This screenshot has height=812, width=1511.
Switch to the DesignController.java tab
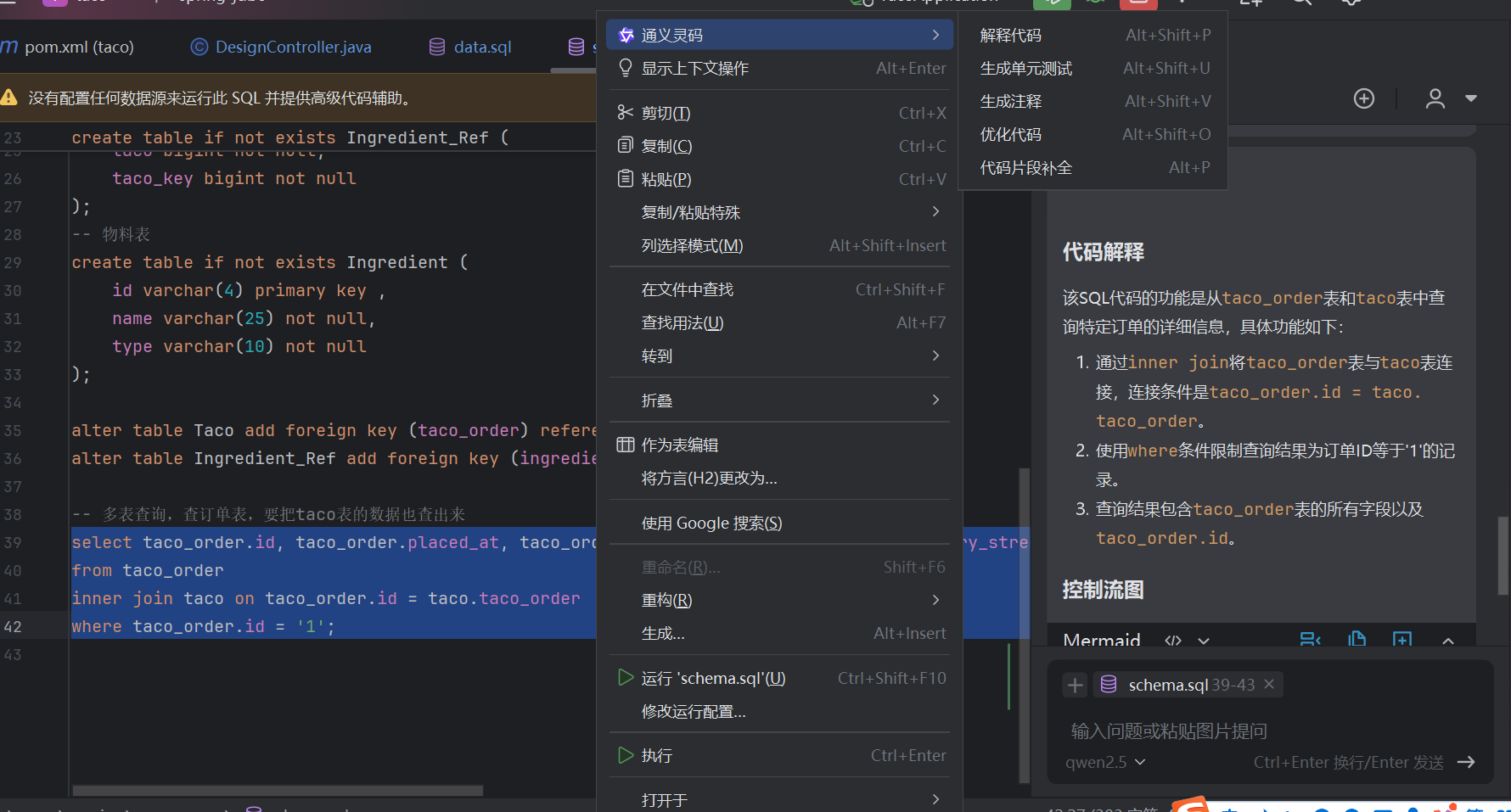293,47
